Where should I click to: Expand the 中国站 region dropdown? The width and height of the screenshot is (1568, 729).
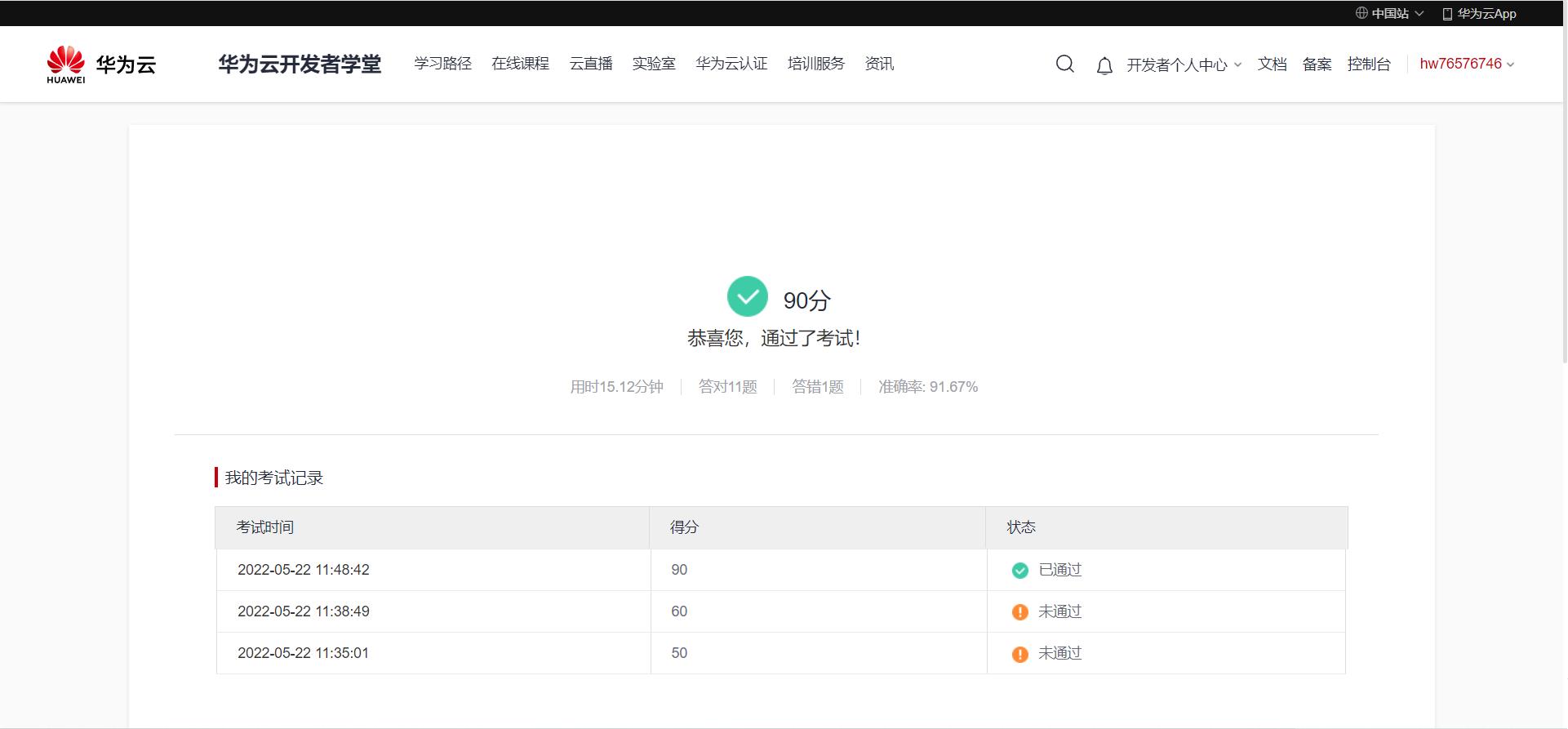(1391, 13)
